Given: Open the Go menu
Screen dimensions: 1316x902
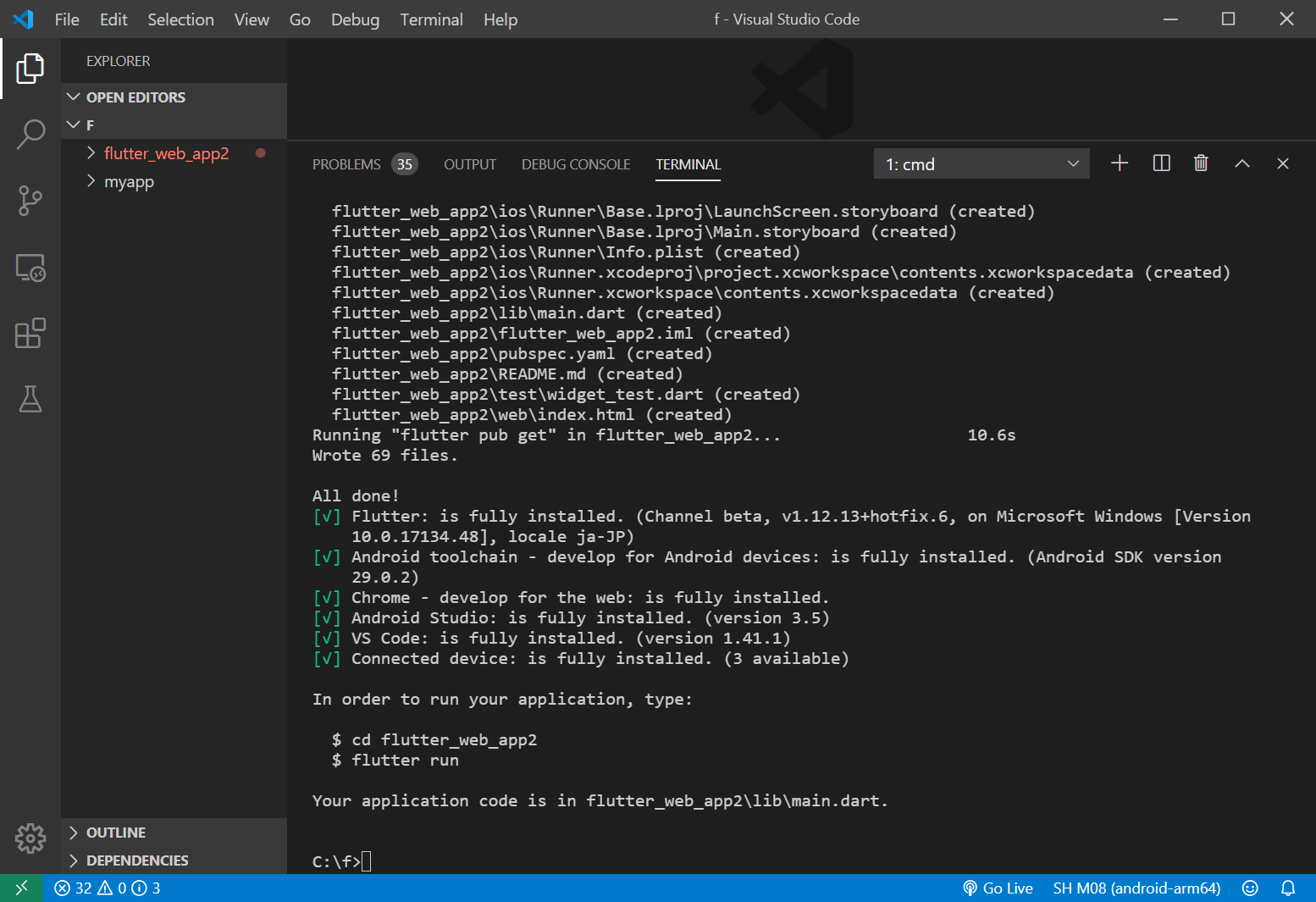Looking at the screenshot, I should tap(300, 19).
